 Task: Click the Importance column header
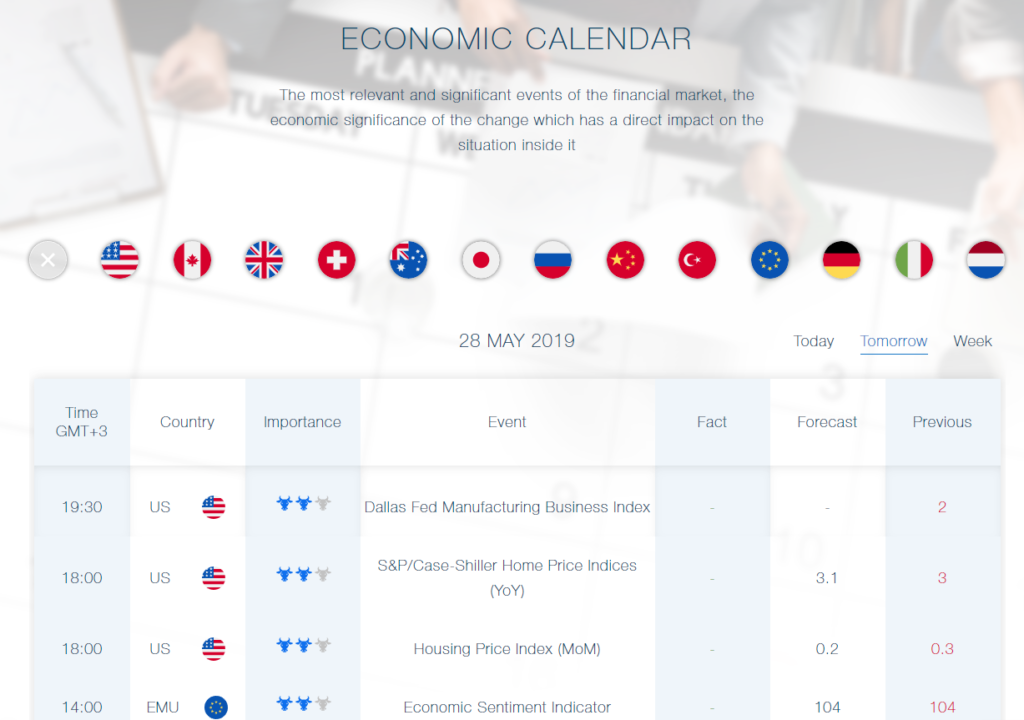pos(302,422)
